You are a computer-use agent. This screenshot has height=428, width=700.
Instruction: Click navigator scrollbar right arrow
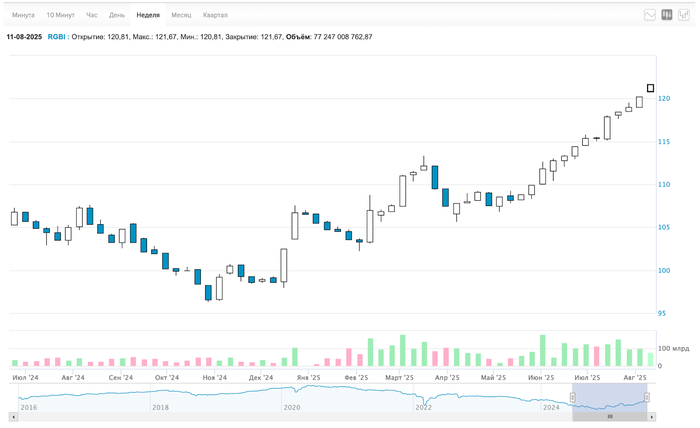pyautogui.click(x=650, y=416)
